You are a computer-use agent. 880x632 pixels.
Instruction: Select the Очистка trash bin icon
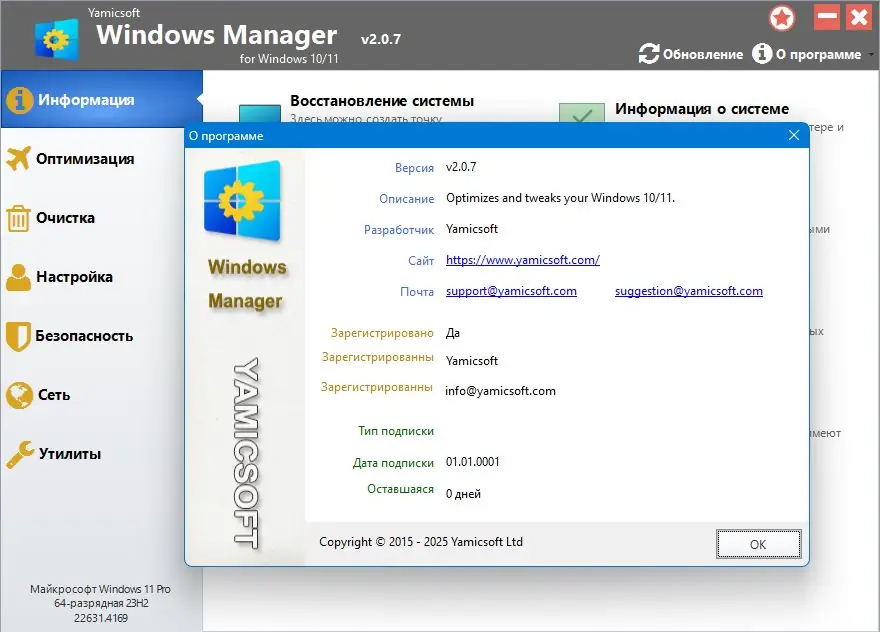(x=18, y=218)
